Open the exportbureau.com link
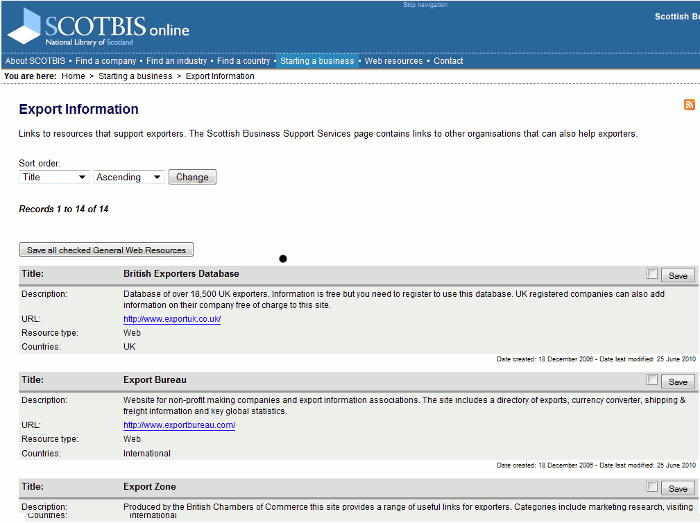Image resolution: width=700 pixels, height=523 pixels. pyautogui.click(x=179, y=425)
